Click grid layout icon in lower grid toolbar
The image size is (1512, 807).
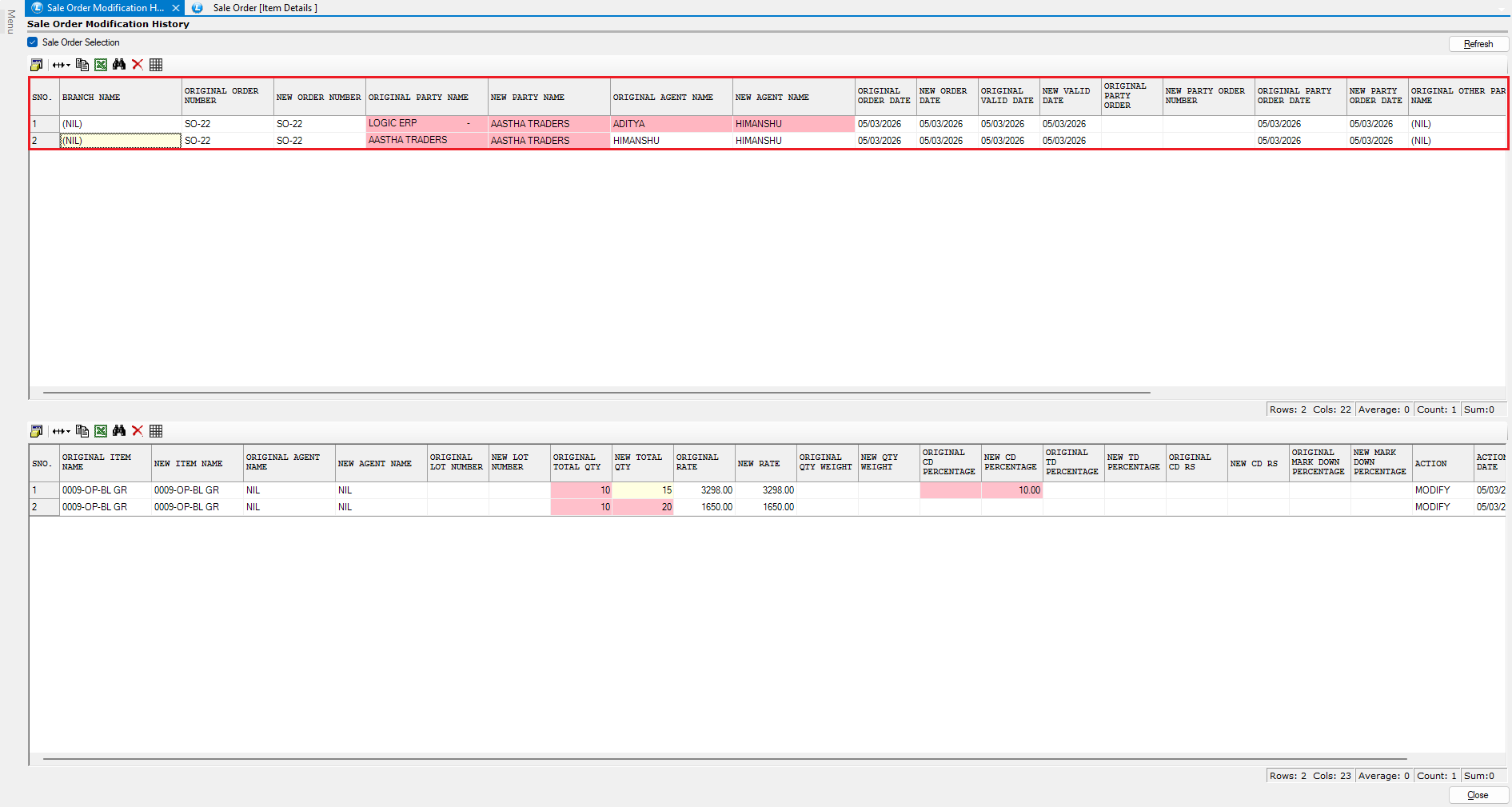(156, 431)
